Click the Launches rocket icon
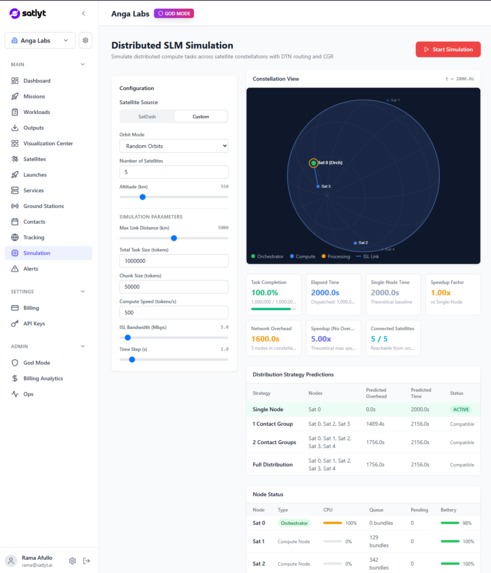 15,175
